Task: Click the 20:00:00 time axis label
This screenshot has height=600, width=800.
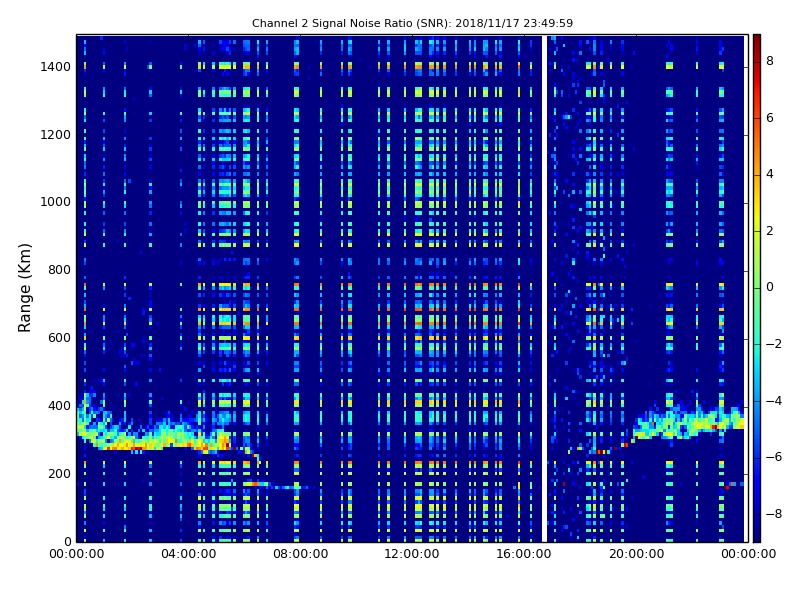Action: pos(636,554)
